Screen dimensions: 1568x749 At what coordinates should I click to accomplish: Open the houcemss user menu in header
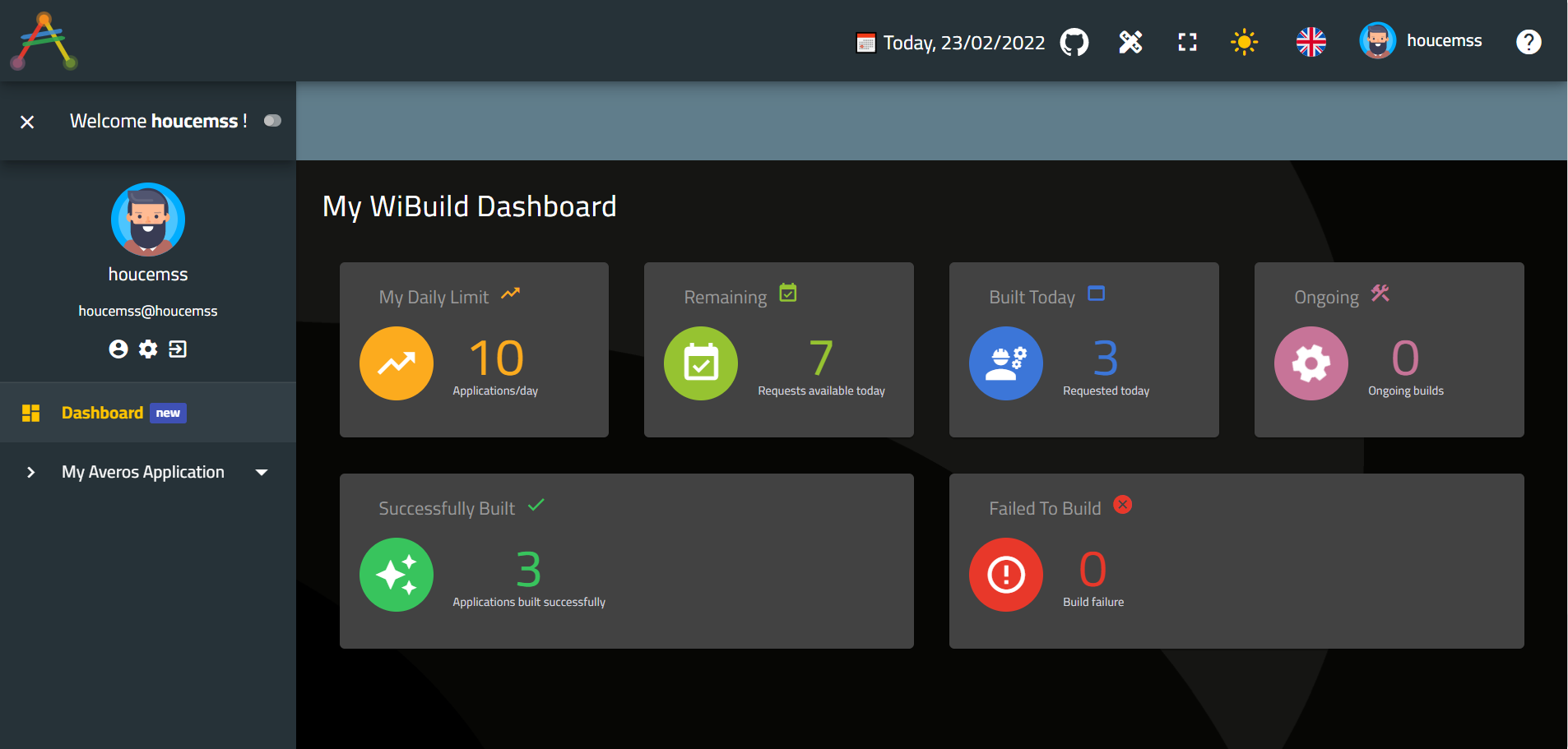point(1421,41)
